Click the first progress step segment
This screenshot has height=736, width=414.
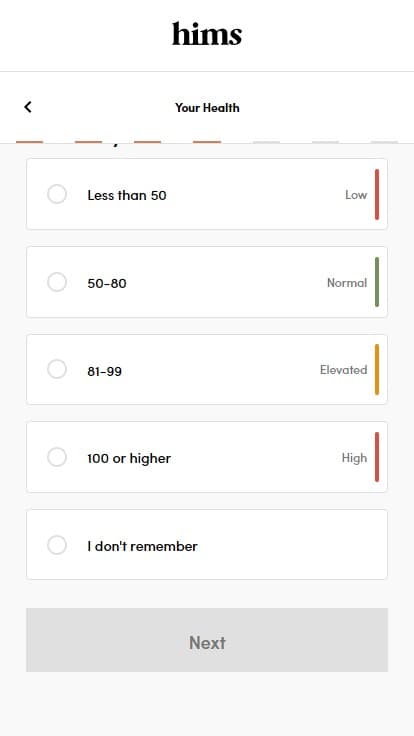[30, 142]
